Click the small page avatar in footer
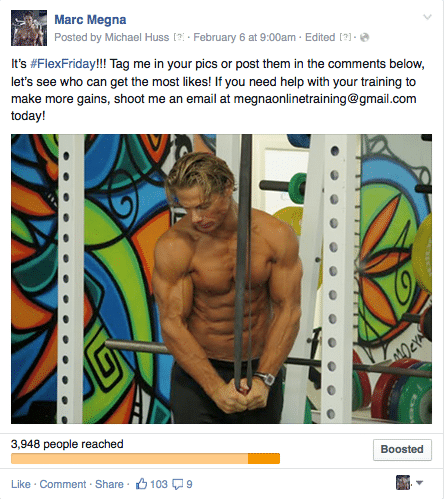 (x=403, y=482)
